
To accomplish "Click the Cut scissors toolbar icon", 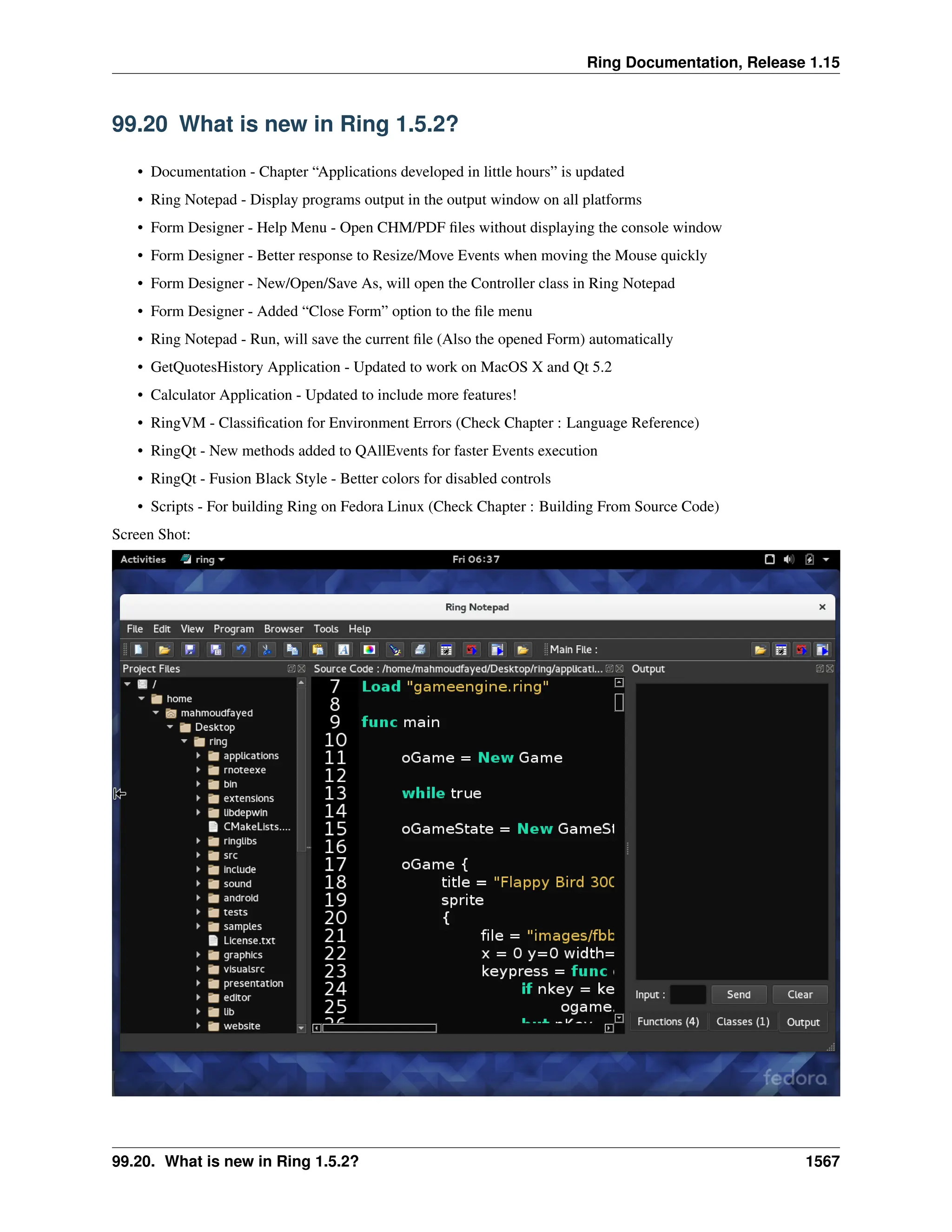I will [267, 649].
